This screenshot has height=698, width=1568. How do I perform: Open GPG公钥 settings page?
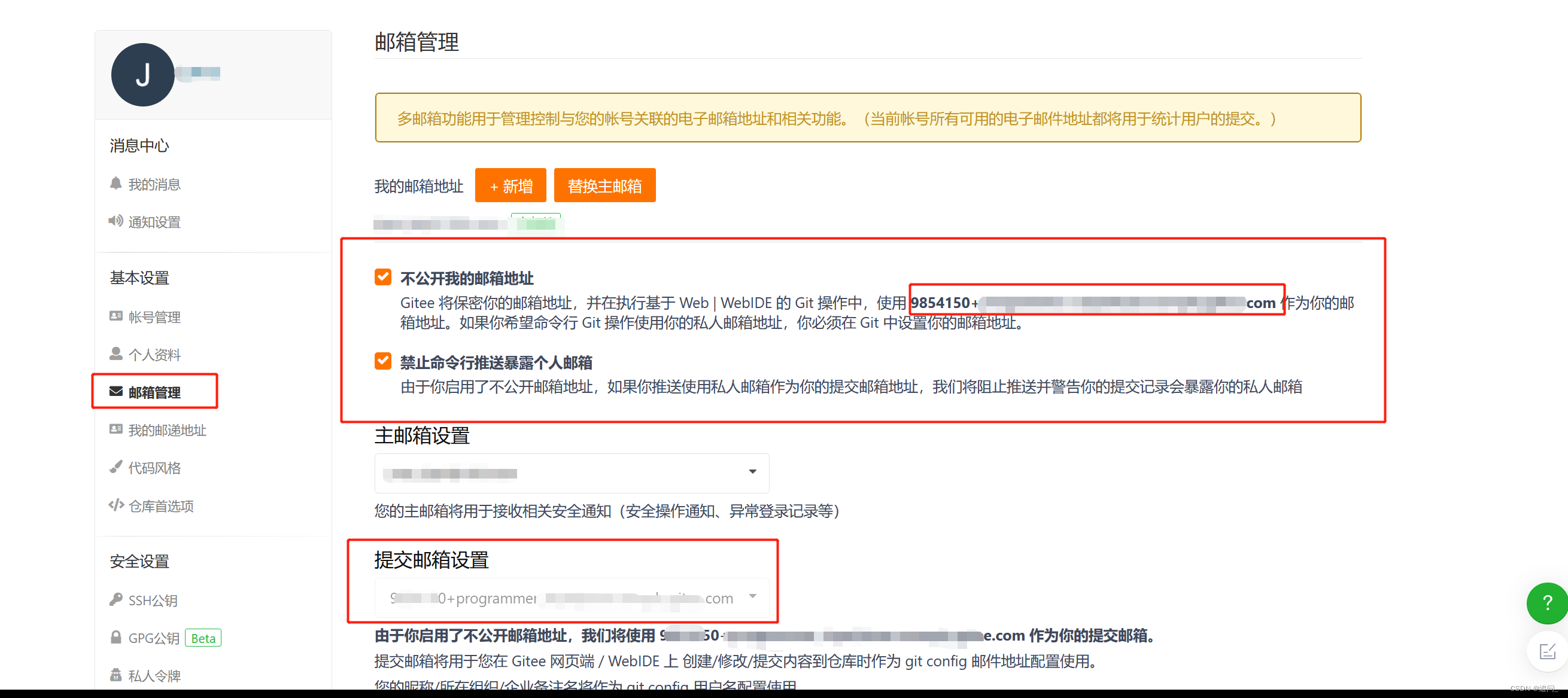click(153, 638)
